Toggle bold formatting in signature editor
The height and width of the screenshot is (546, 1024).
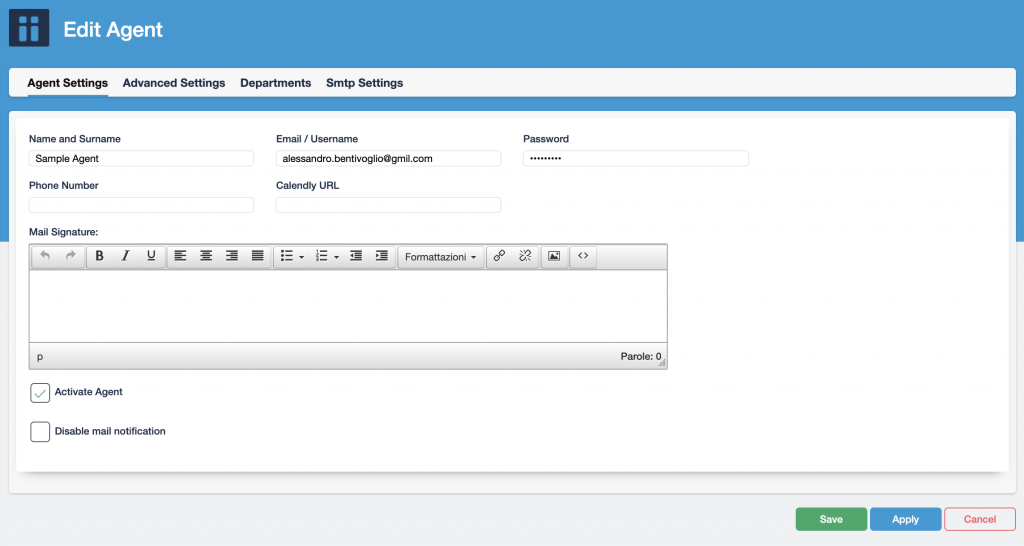click(x=100, y=257)
